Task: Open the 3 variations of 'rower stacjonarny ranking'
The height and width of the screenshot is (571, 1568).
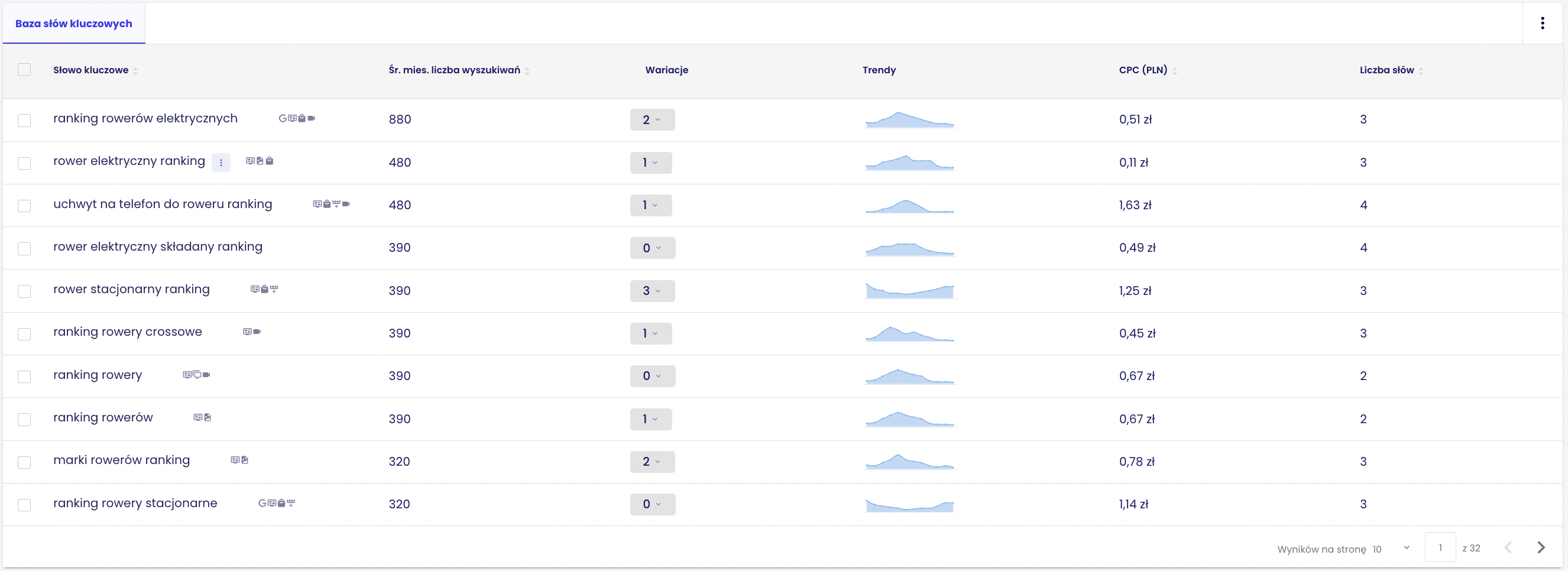Action: pyautogui.click(x=652, y=290)
